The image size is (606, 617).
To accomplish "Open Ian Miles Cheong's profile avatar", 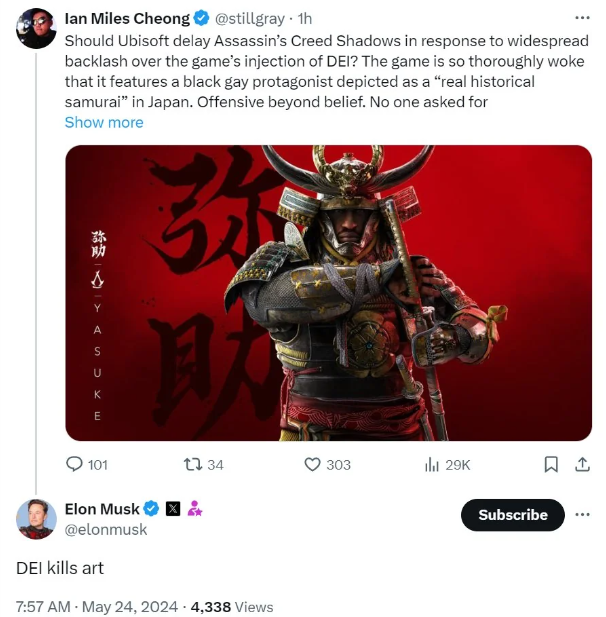I will (36, 28).
